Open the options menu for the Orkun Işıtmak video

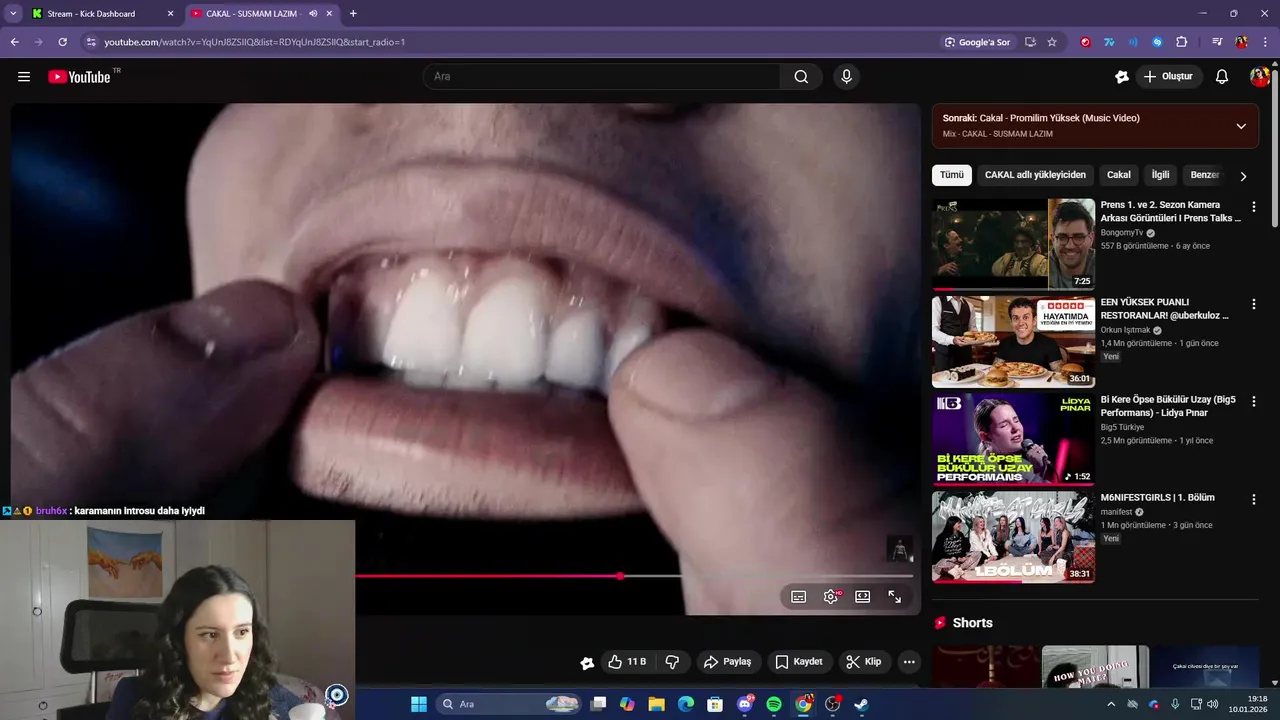pos(1253,304)
